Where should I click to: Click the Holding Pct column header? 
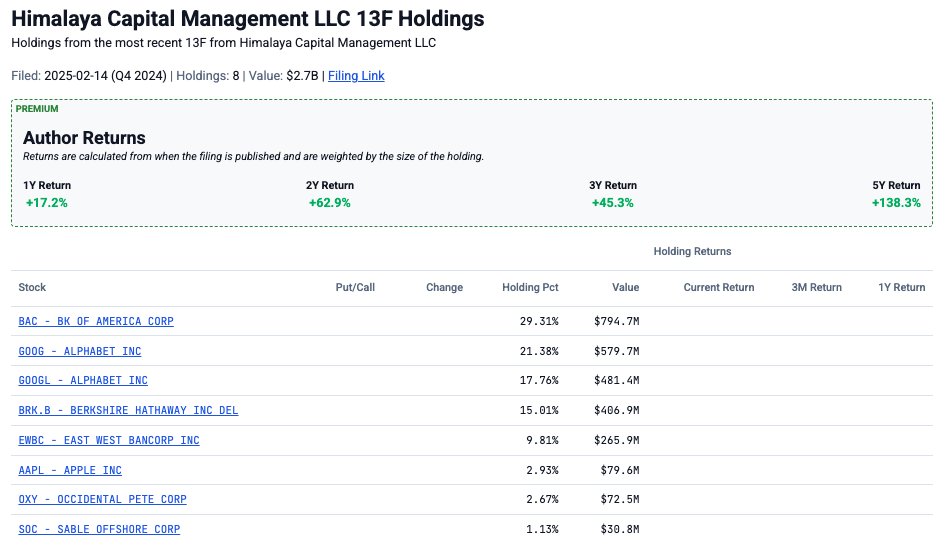pyautogui.click(x=530, y=287)
